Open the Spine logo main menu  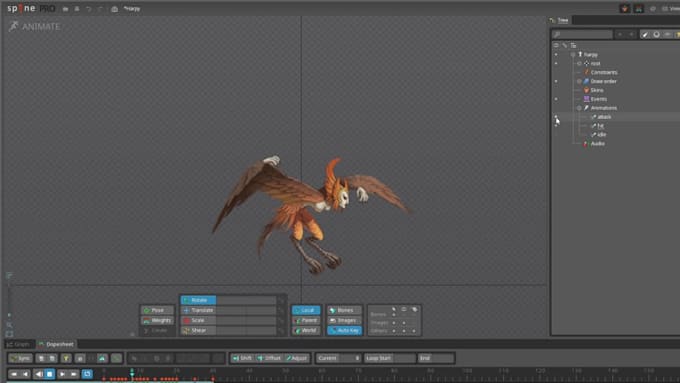pyautogui.click(x=31, y=8)
